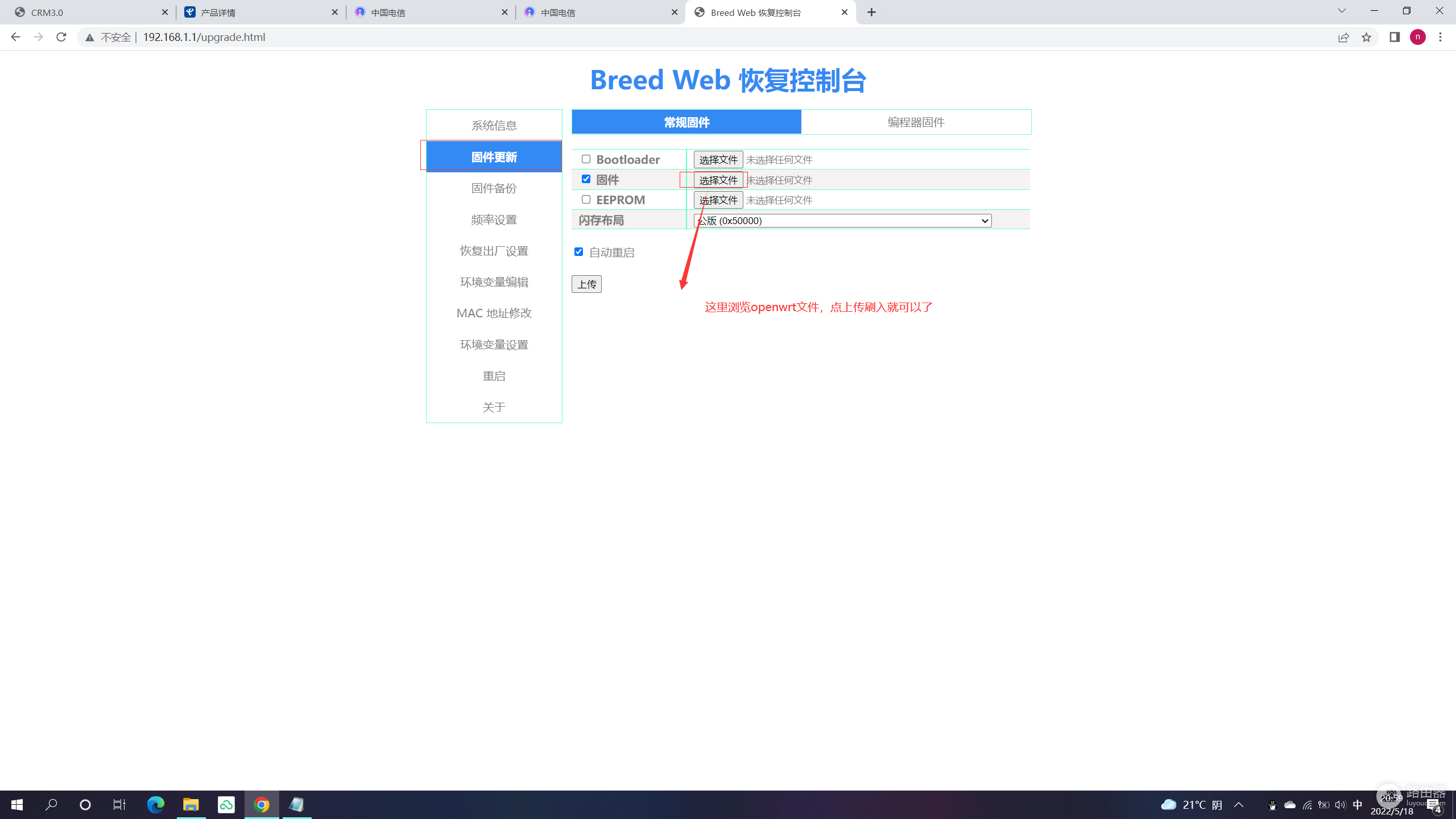The image size is (1456, 819).
Task: Open a new browser tab
Action: [872, 12]
